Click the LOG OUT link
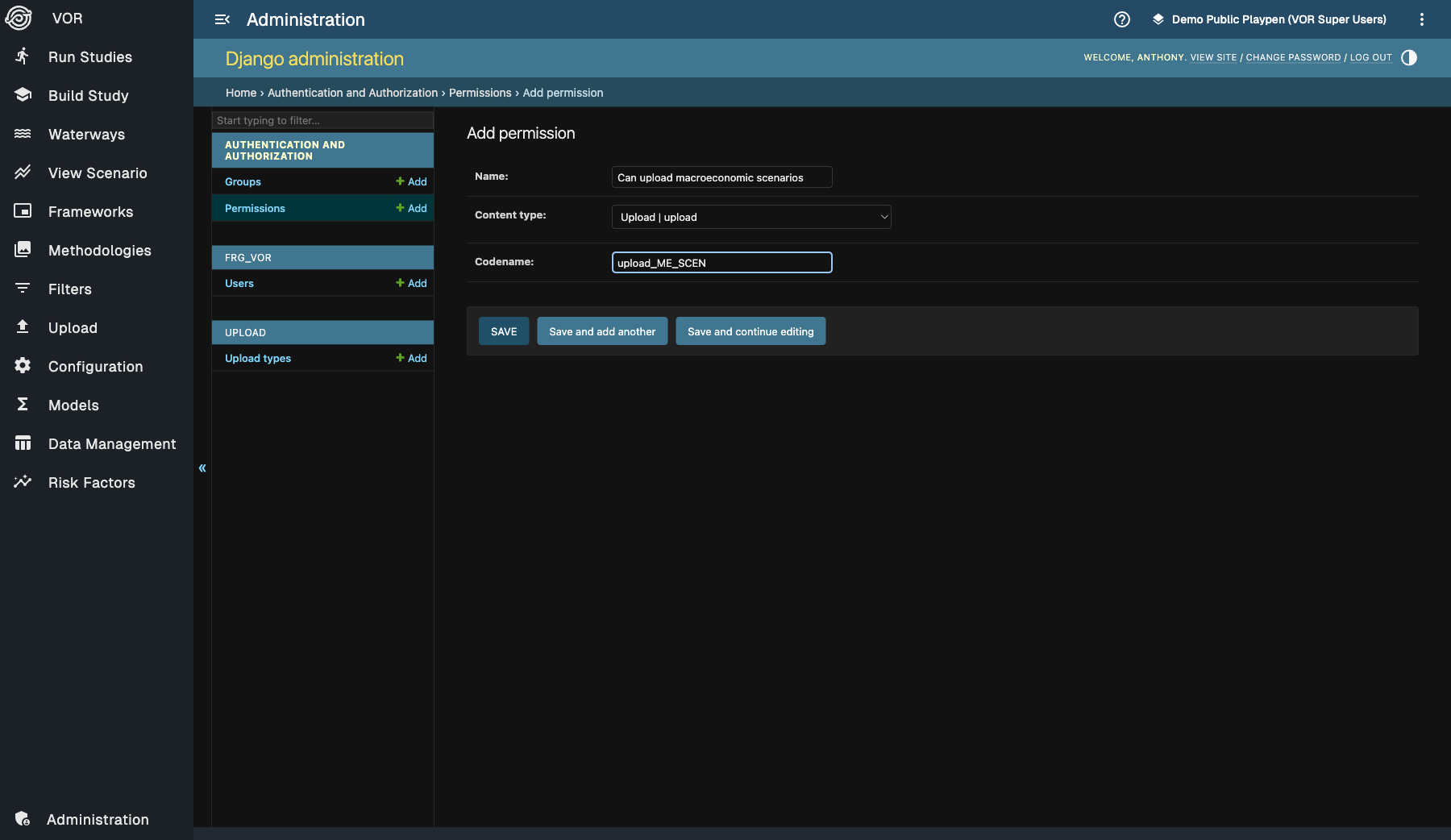 point(1371,57)
